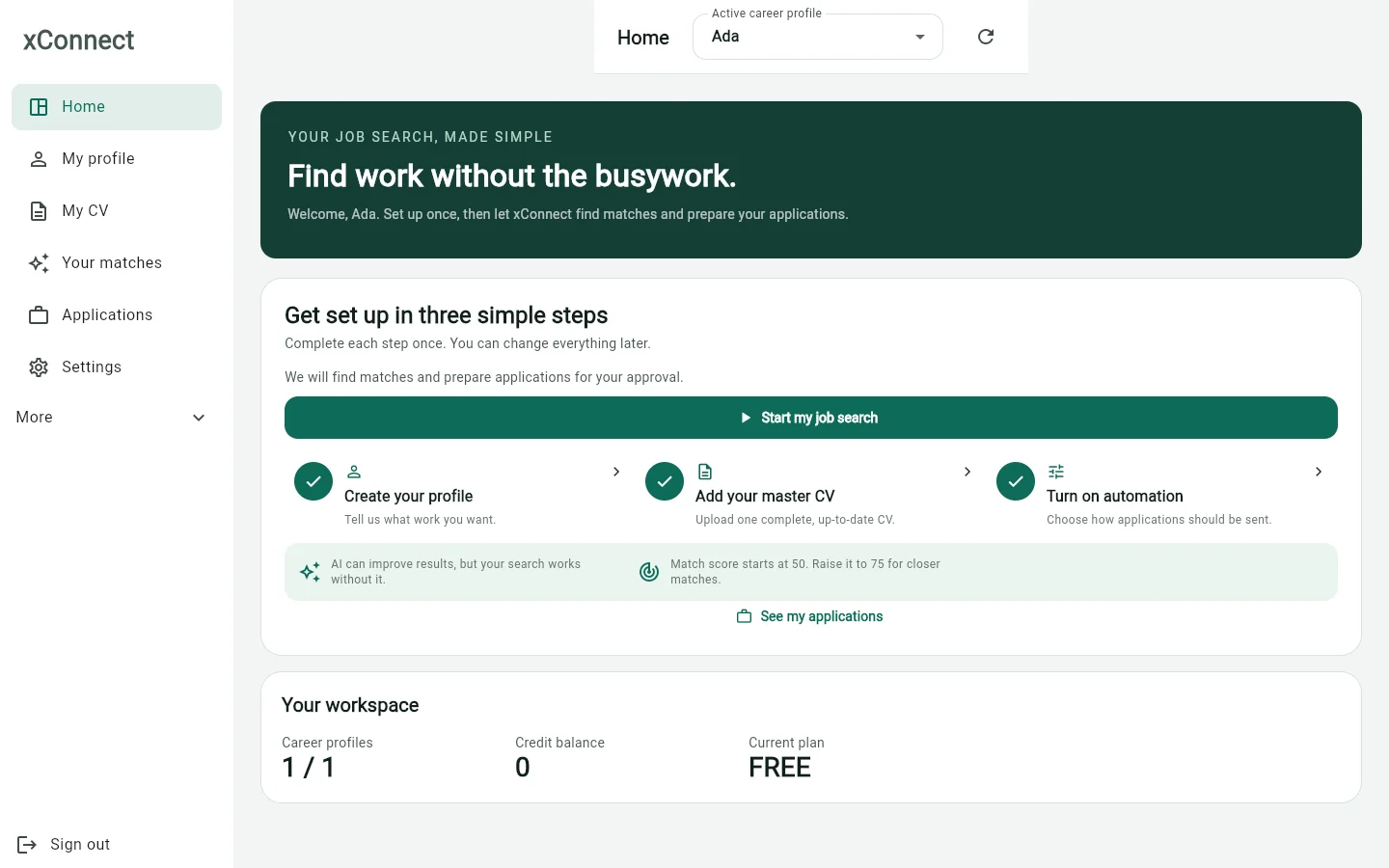
Task: Open Turn on automation step chevron
Action: (x=1319, y=472)
